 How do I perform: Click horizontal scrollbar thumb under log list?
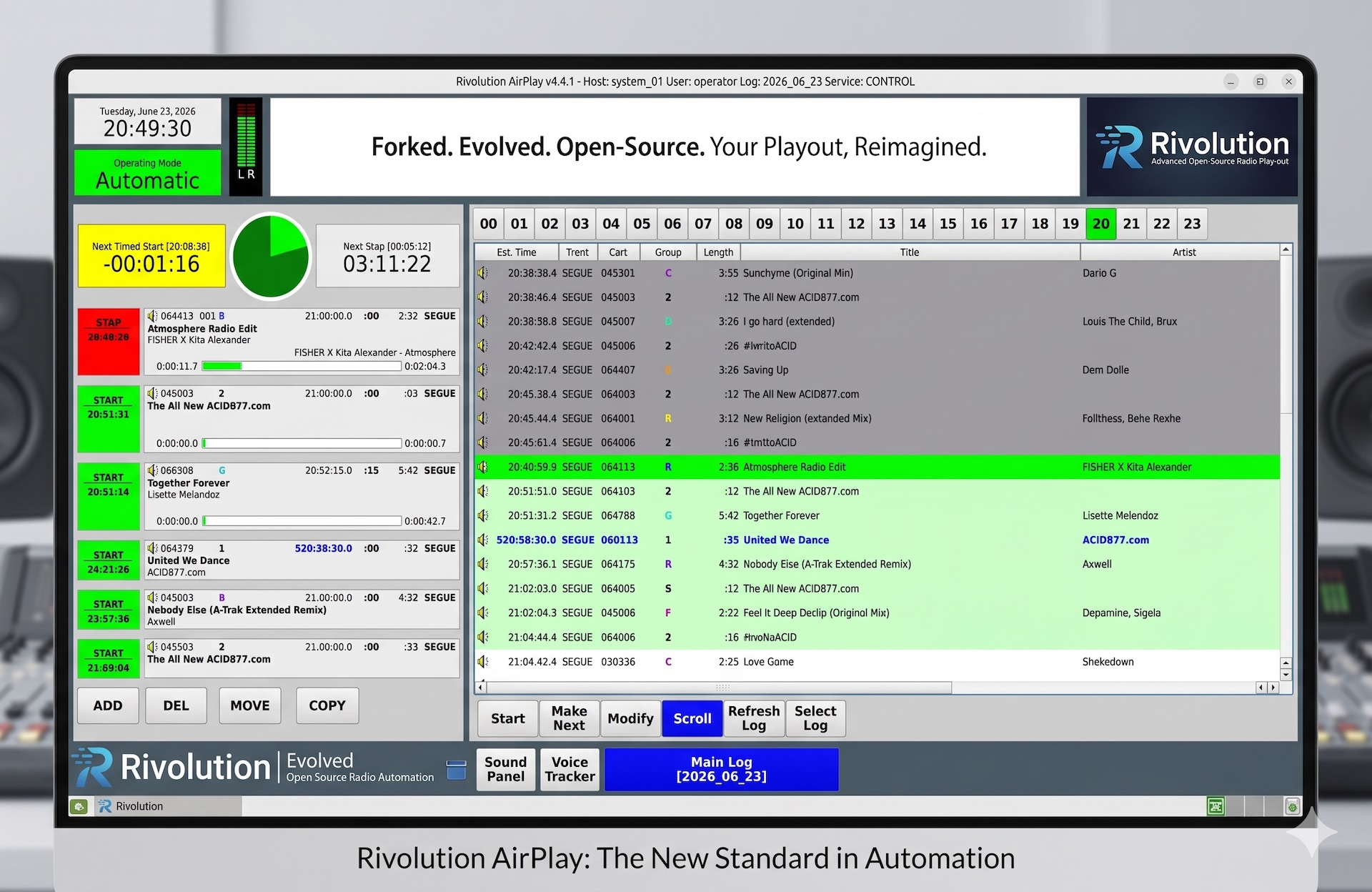(719, 687)
